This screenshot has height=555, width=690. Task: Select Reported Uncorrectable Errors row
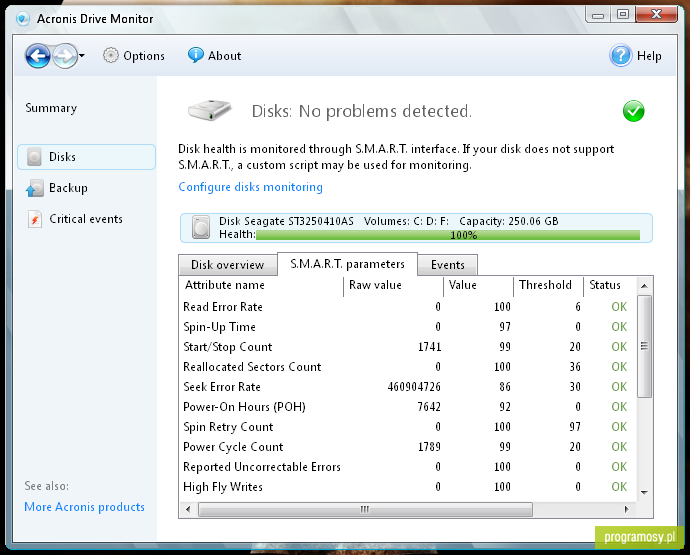point(407,467)
